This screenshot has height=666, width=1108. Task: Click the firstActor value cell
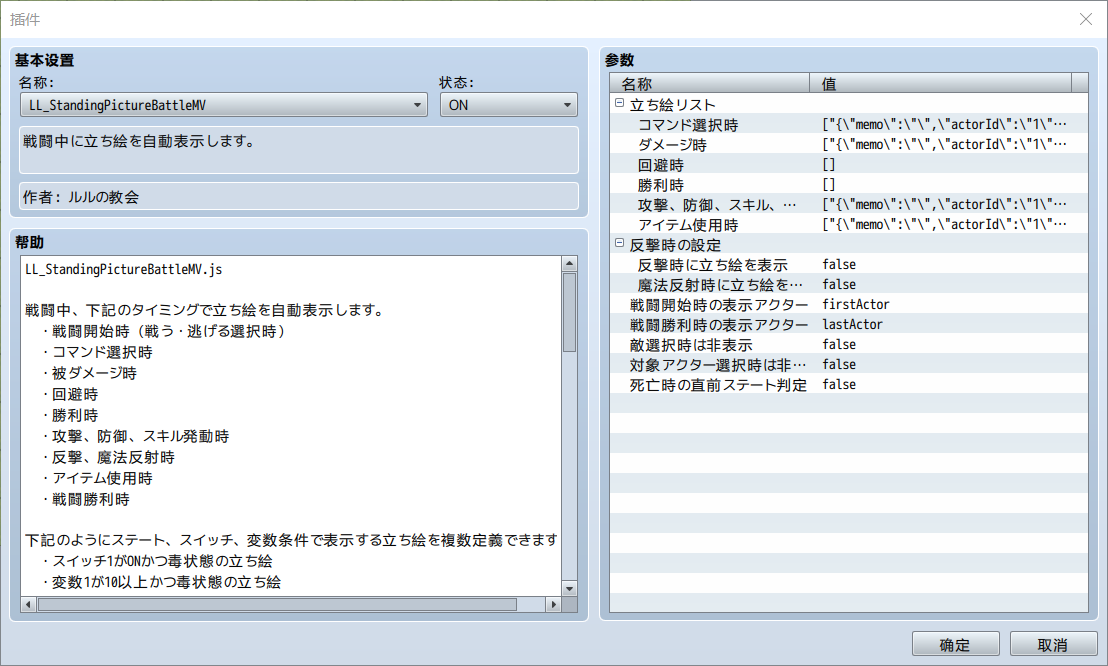pyautogui.click(x=856, y=305)
